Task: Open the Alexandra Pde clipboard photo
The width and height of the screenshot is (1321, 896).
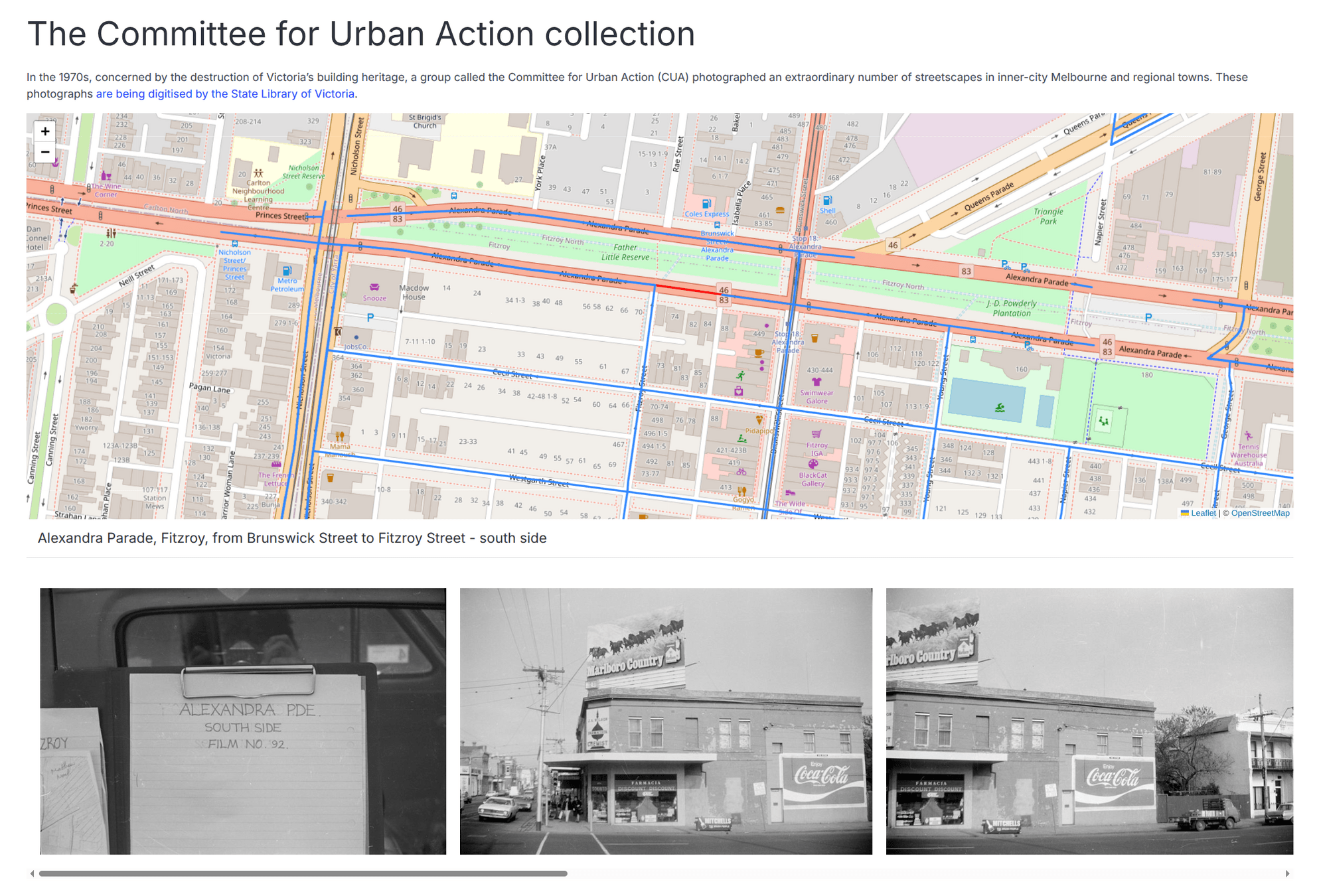Action: click(243, 721)
